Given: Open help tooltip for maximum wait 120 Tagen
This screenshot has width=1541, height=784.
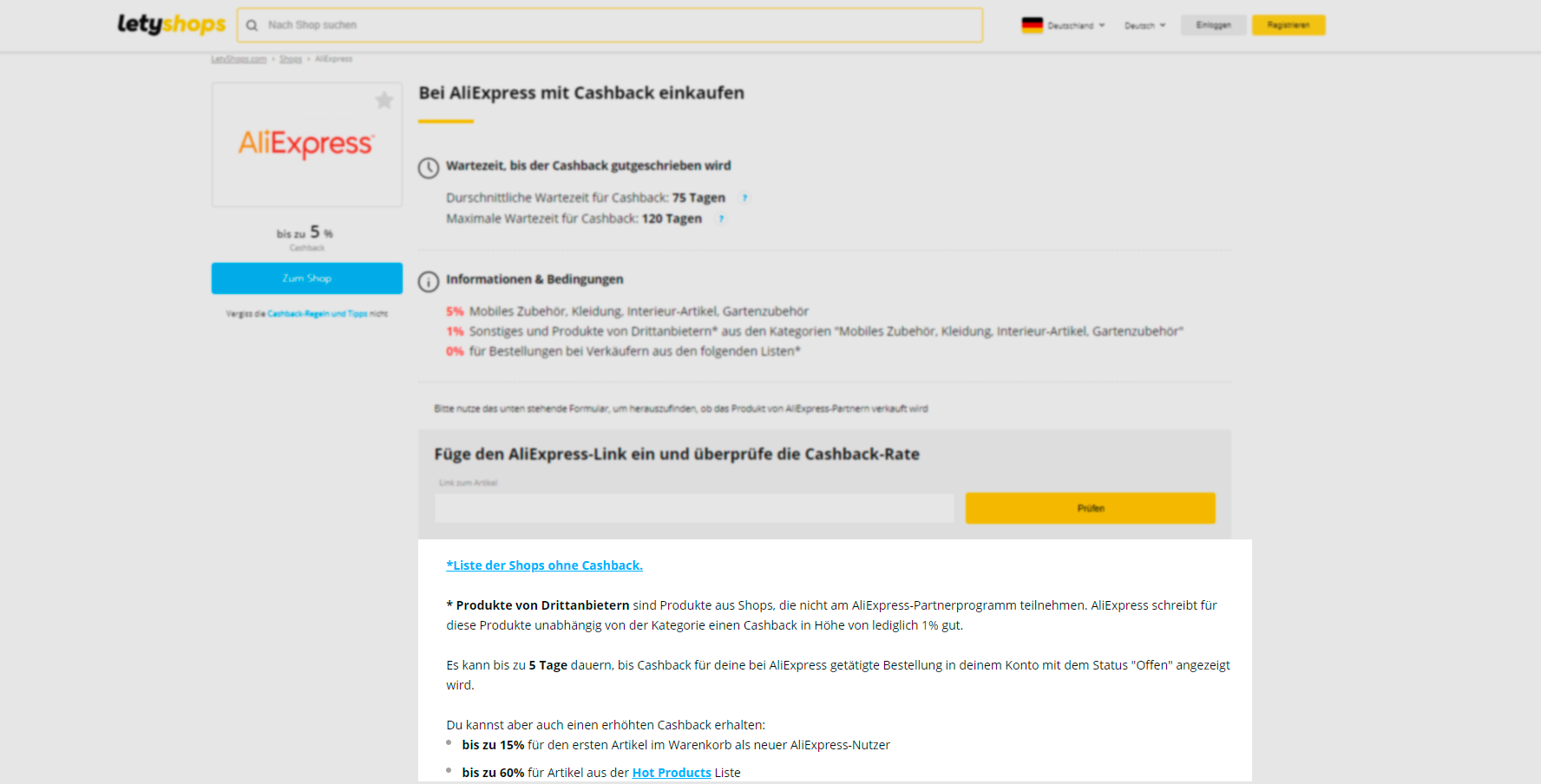Looking at the screenshot, I should tap(721, 219).
